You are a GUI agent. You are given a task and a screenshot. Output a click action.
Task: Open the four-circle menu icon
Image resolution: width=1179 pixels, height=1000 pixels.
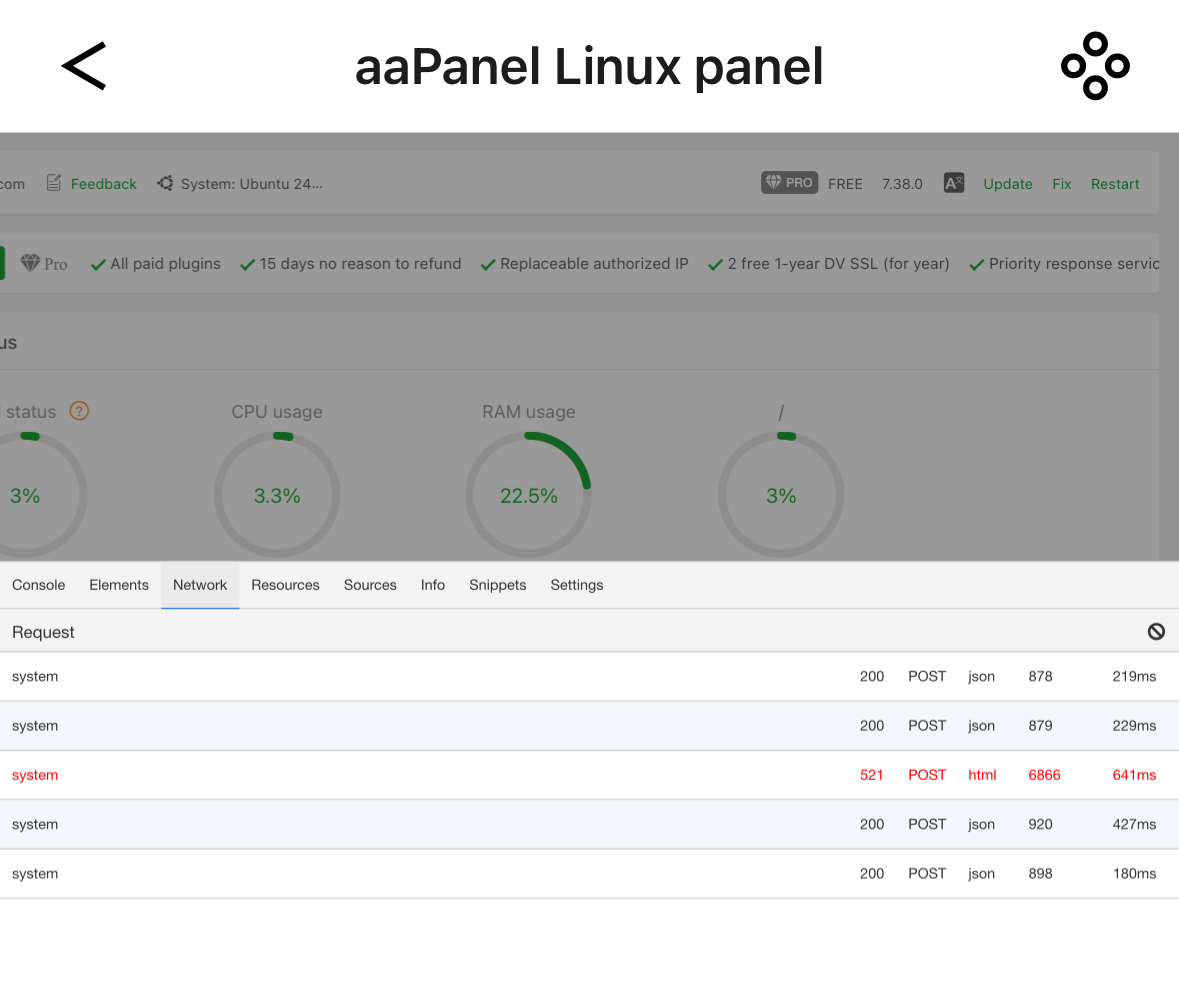pos(1095,66)
